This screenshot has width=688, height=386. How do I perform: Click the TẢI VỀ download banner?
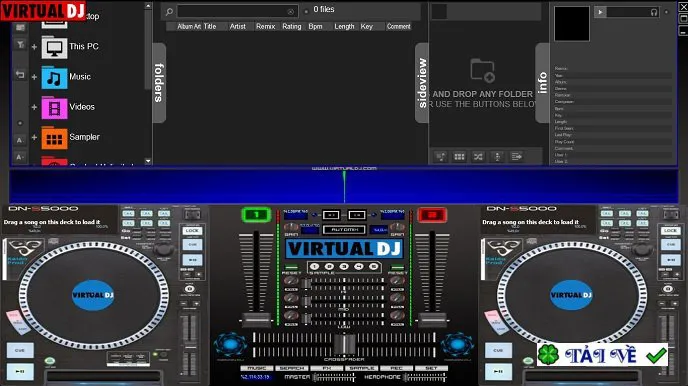(x=602, y=355)
